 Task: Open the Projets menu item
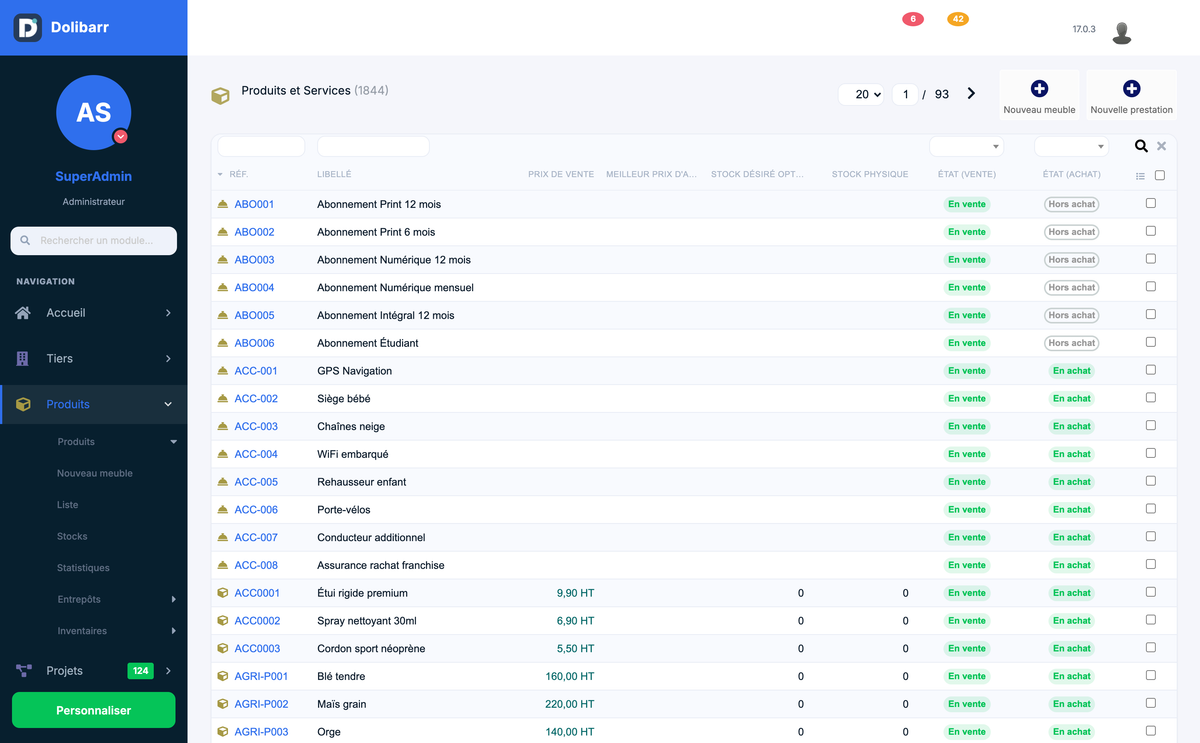click(x=65, y=671)
